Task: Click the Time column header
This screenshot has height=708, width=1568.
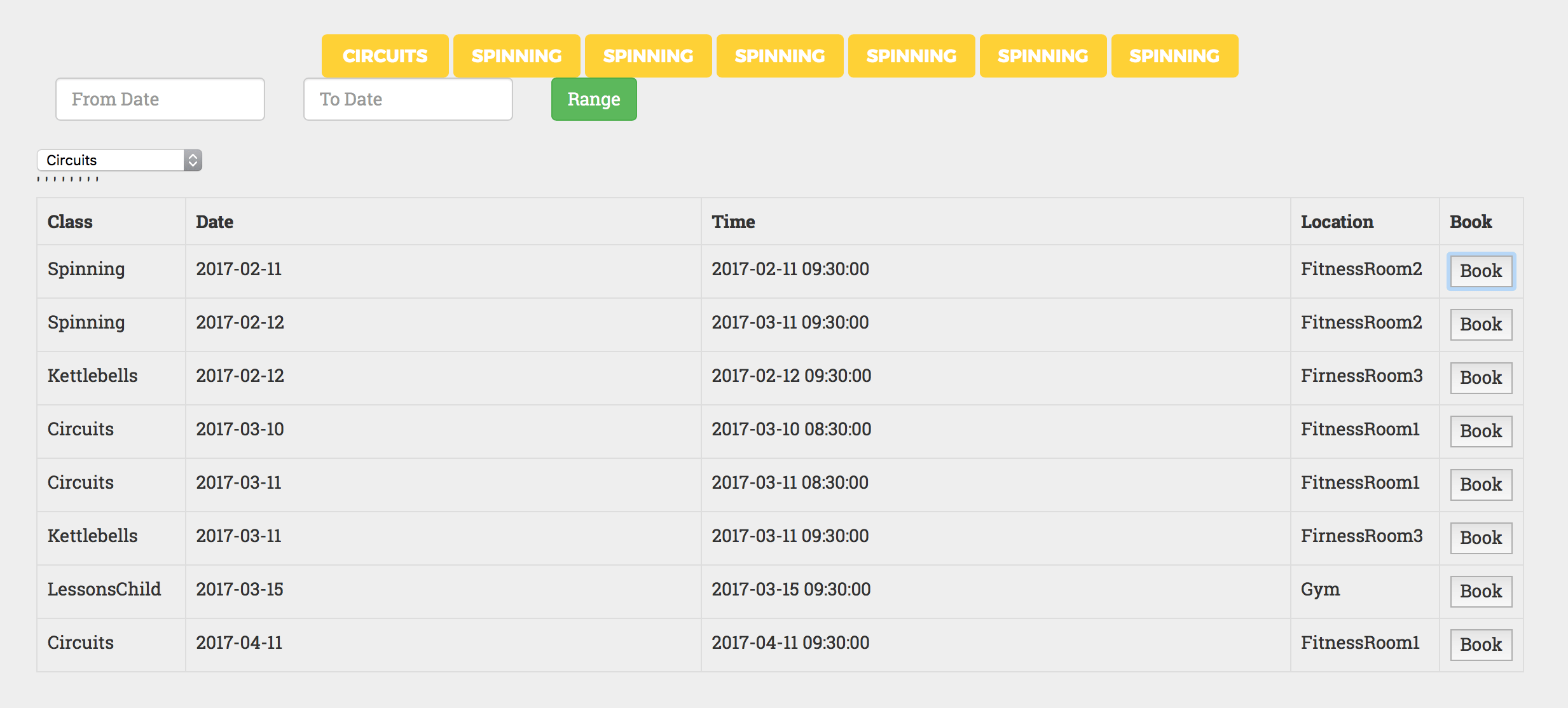Action: click(733, 222)
